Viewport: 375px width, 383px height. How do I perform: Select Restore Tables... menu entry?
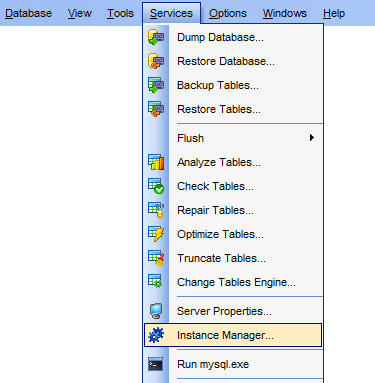tap(233, 109)
